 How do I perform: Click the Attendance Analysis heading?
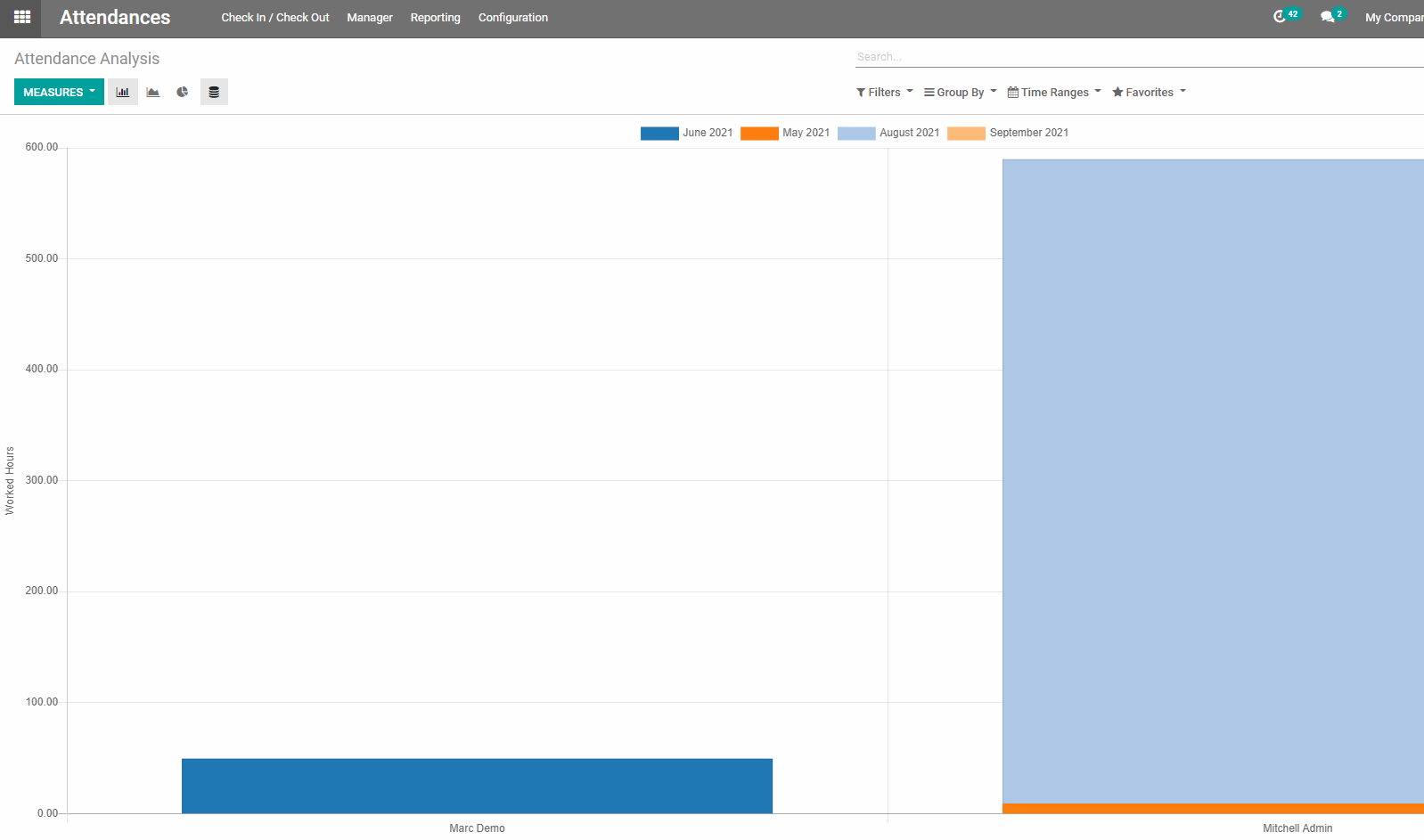pyautogui.click(x=87, y=59)
